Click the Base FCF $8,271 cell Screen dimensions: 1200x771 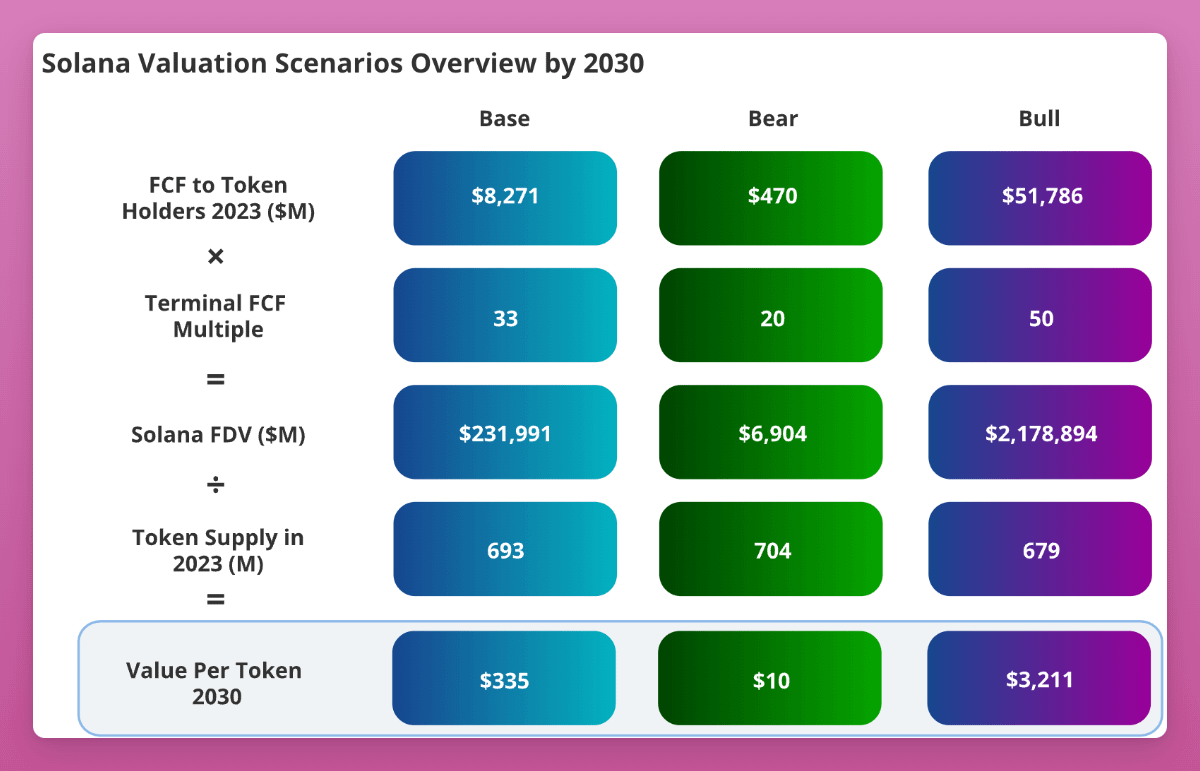pyautogui.click(x=505, y=197)
